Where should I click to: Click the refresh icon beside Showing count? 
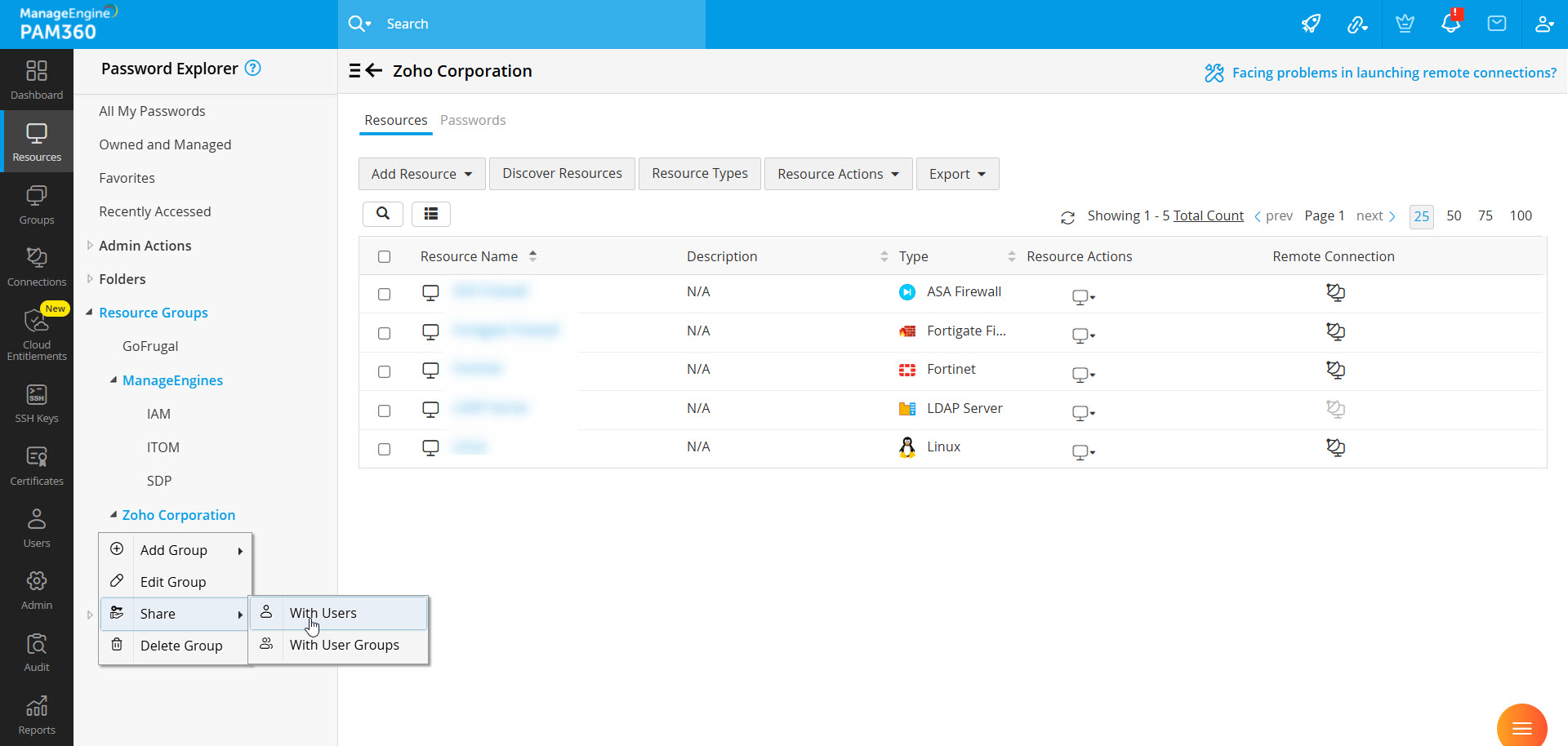(x=1067, y=217)
